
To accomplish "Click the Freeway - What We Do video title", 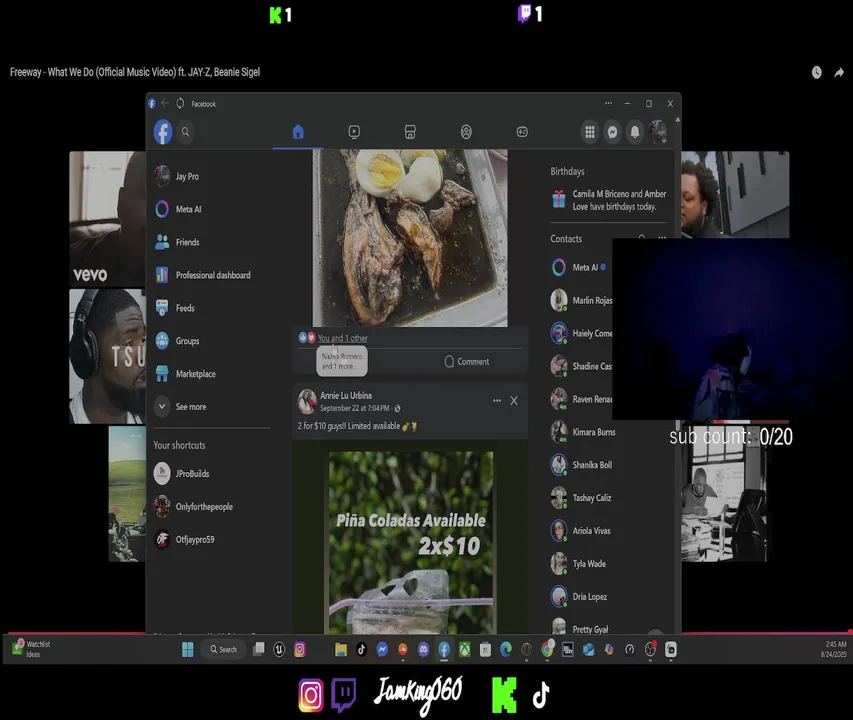I will 135,72.
